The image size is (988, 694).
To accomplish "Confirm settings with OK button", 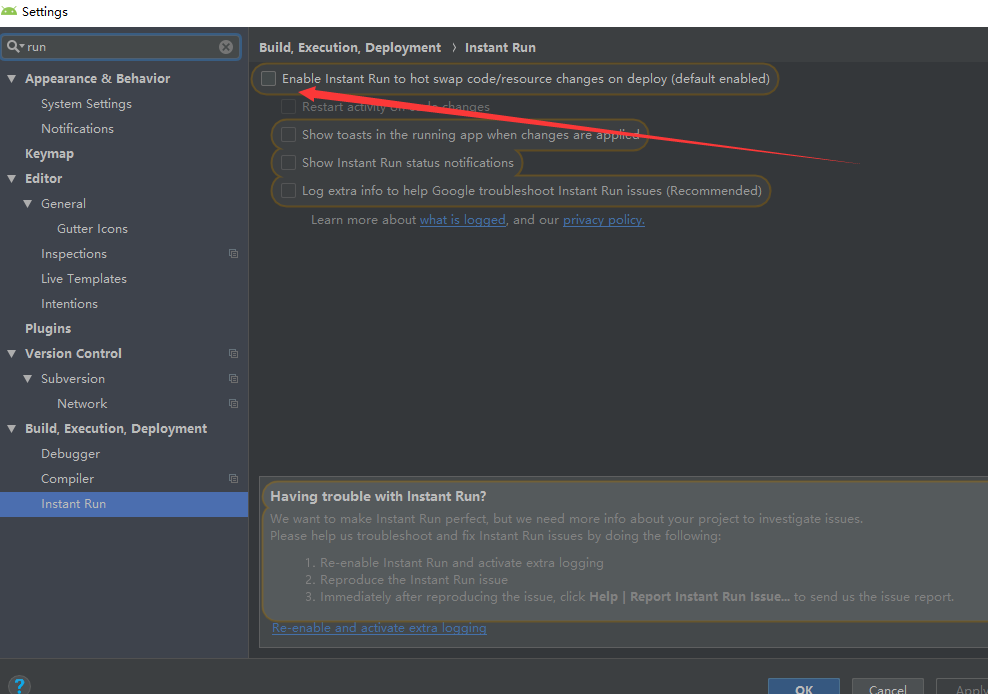I will (x=803, y=687).
